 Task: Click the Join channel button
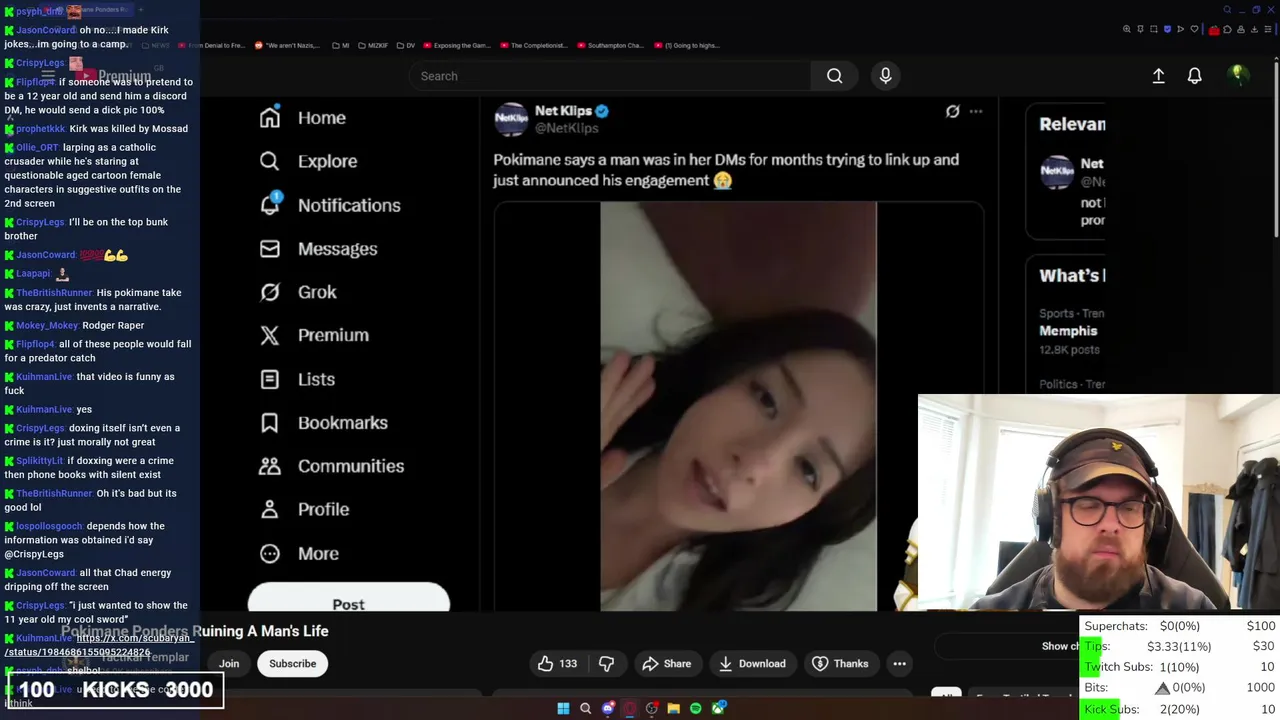pos(229,663)
